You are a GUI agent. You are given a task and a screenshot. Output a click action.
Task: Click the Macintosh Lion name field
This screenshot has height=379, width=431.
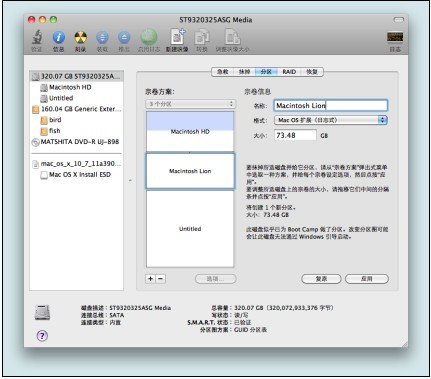click(x=331, y=106)
